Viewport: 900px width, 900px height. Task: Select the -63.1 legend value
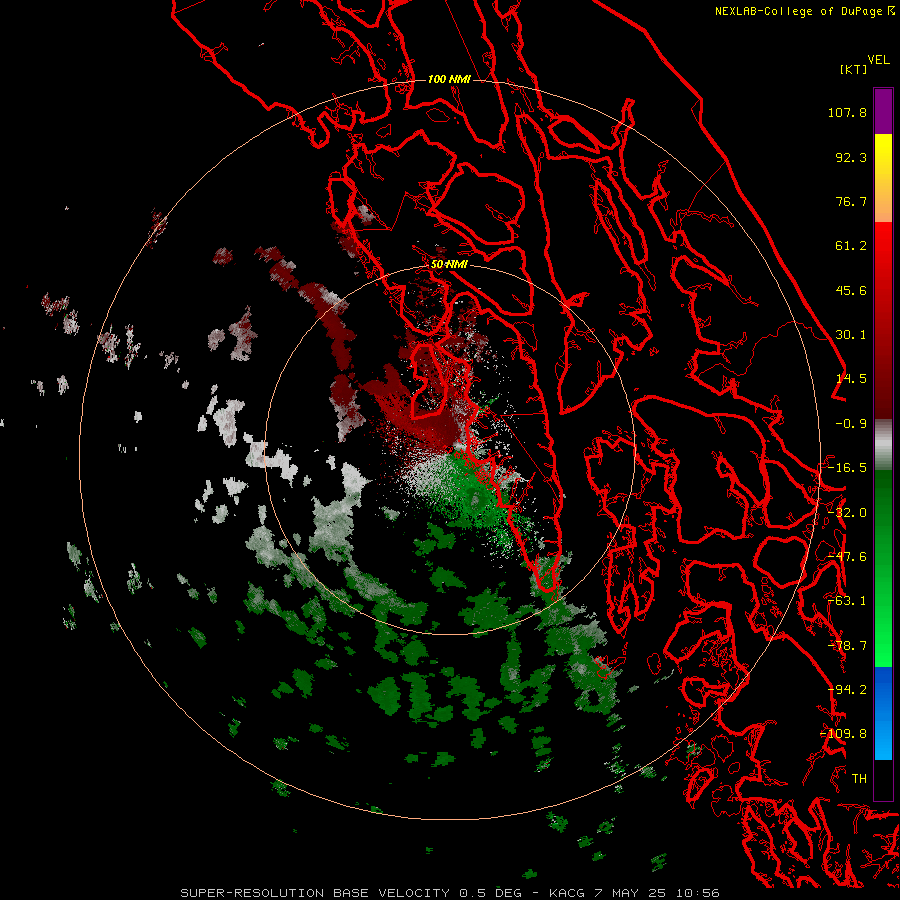click(847, 601)
